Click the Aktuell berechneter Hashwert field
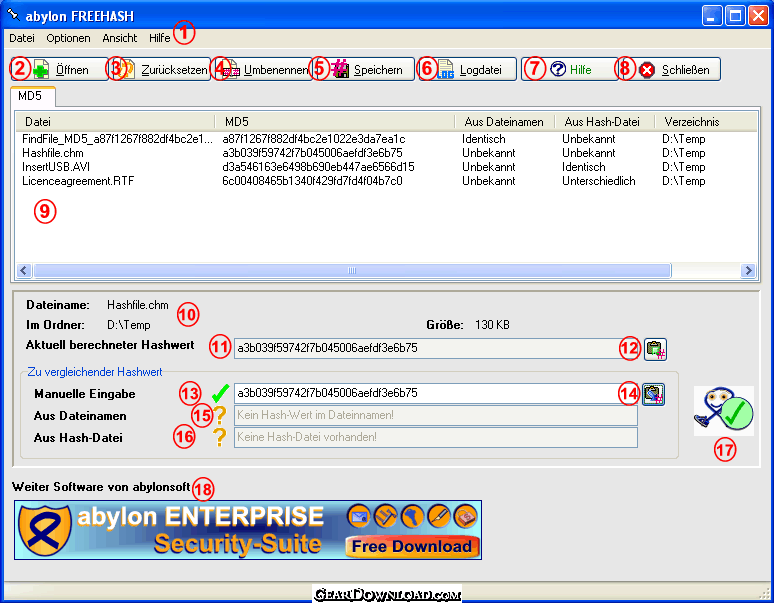Screen dimensions: 774x603 (x=435, y=348)
